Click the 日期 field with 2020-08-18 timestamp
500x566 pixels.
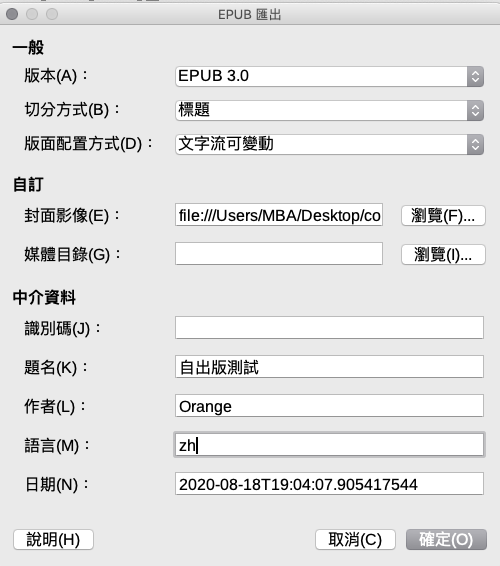click(329, 484)
